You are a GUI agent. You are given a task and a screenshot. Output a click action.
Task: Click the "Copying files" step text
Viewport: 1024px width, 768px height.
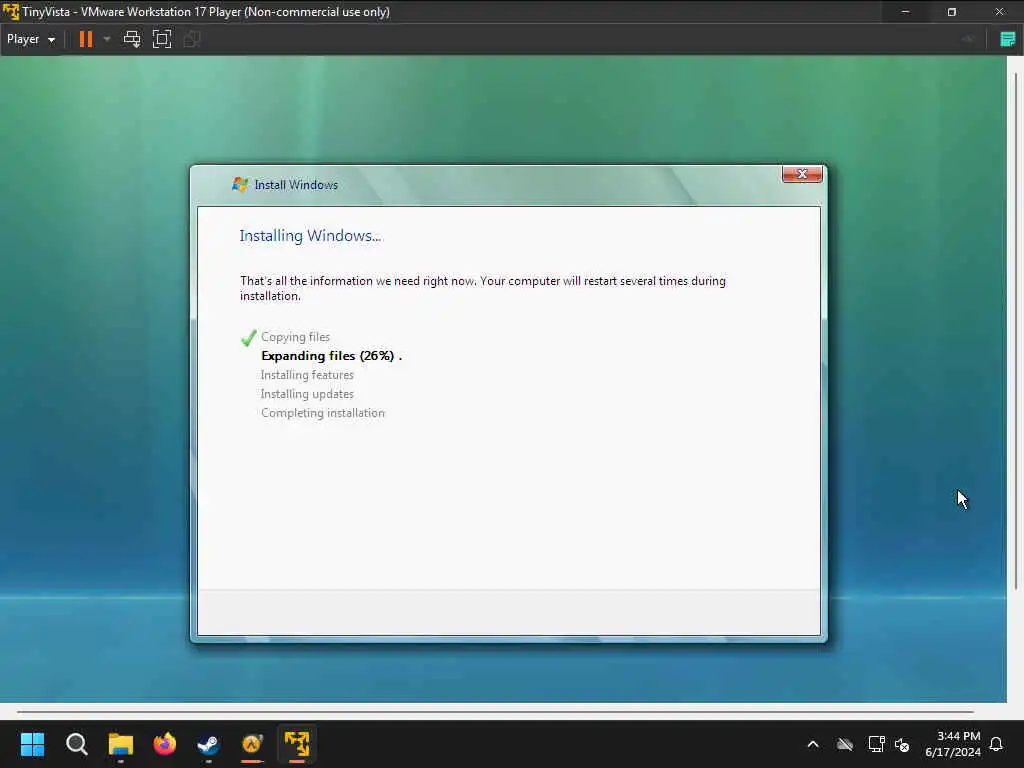tap(295, 337)
